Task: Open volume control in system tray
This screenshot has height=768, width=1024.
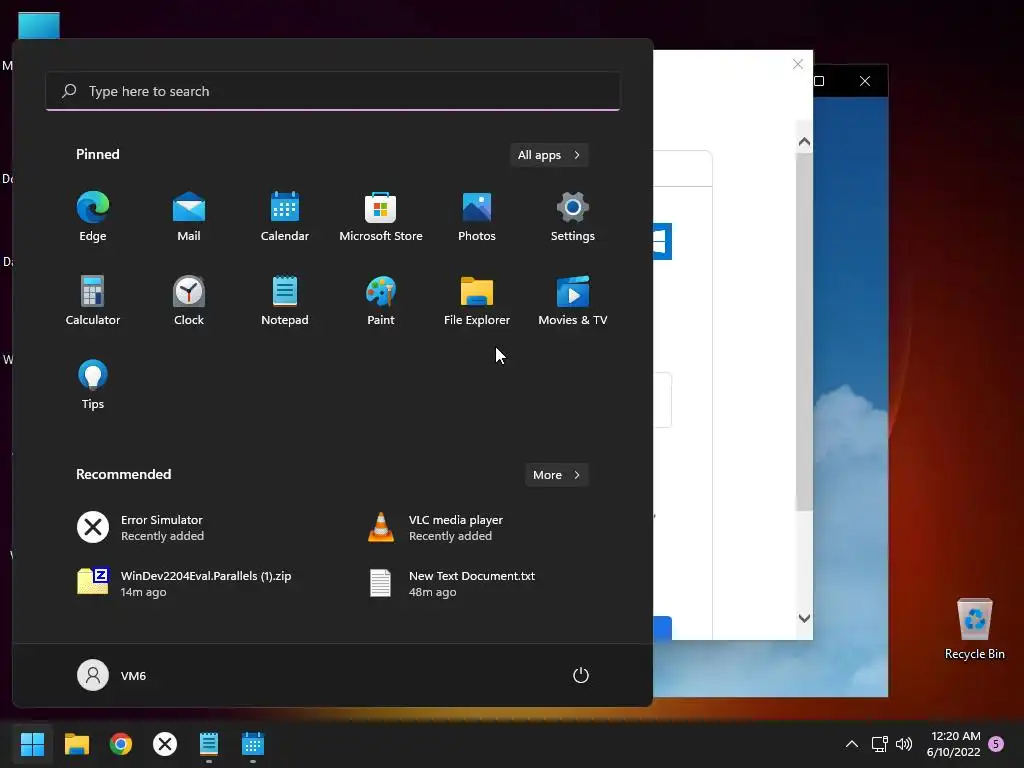Action: coord(904,744)
